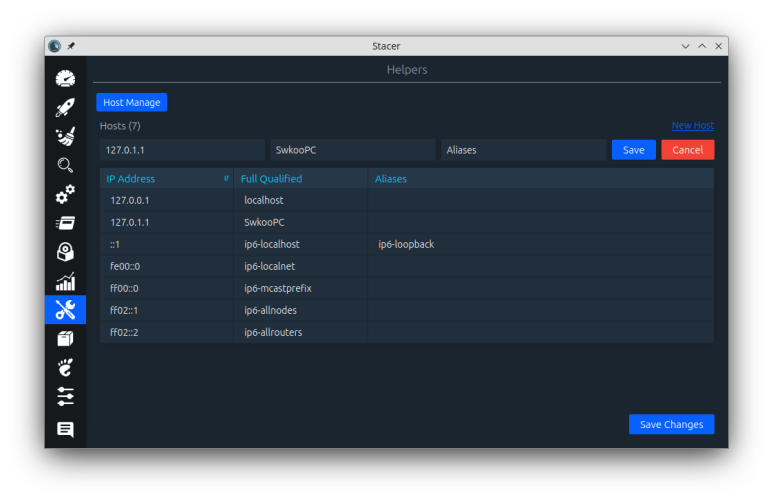The height and width of the screenshot is (501, 773).
Task: Open Startup Apps rocket icon
Action: (x=65, y=107)
